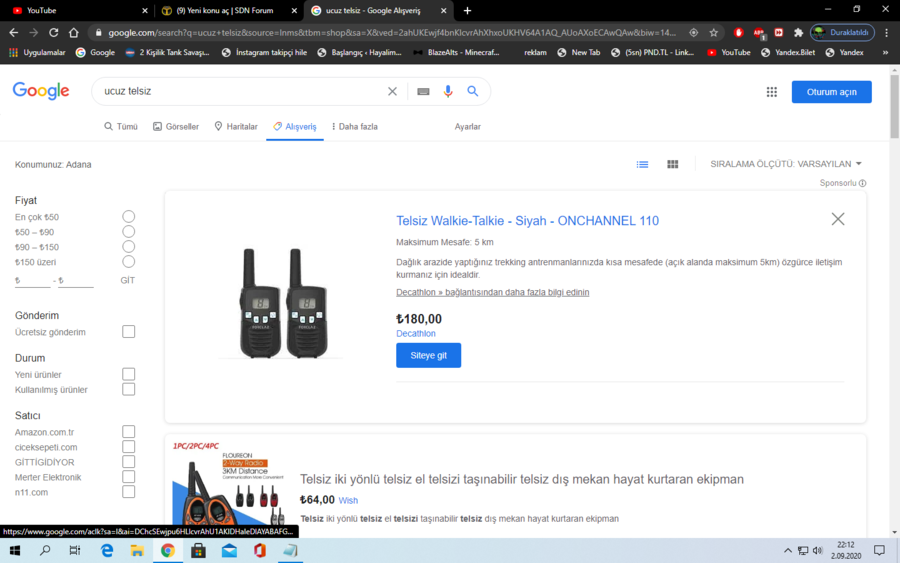This screenshot has width=900, height=563.
Task: Open Decathlon daha fazla bilgi edinin link
Action: (492, 292)
